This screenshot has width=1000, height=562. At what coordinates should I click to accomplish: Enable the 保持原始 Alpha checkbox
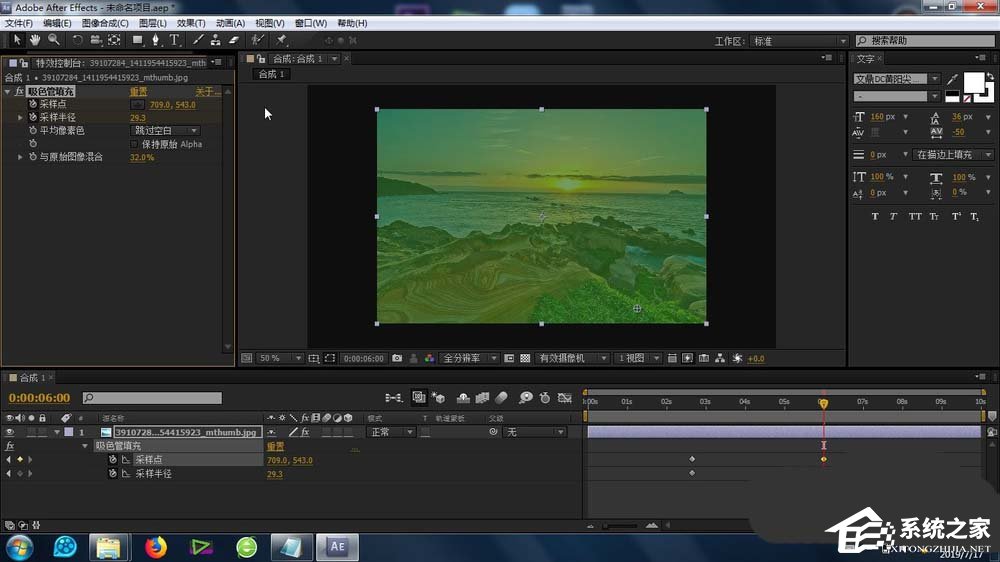click(135, 144)
